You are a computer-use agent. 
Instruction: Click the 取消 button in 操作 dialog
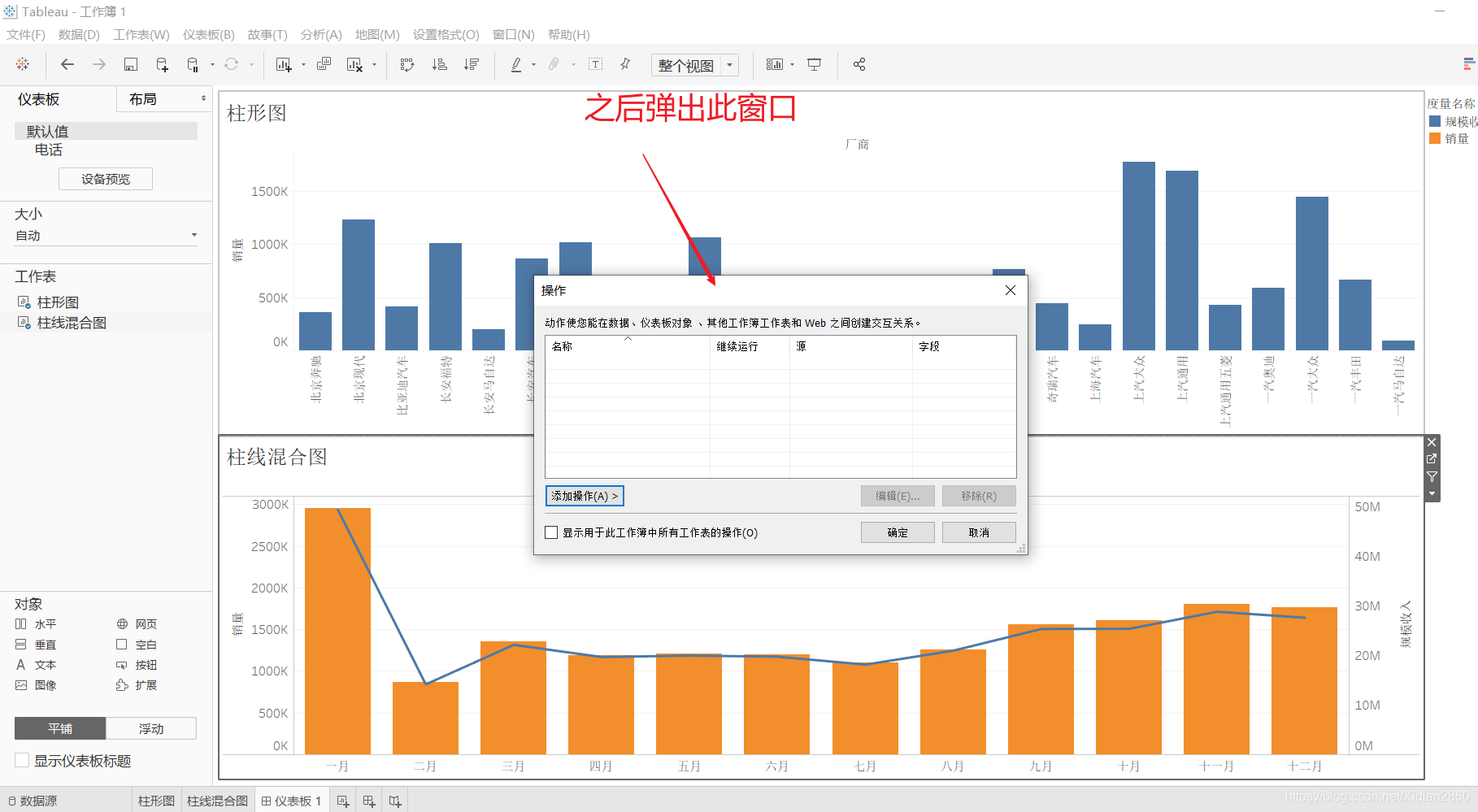click(x=979, y=532)
